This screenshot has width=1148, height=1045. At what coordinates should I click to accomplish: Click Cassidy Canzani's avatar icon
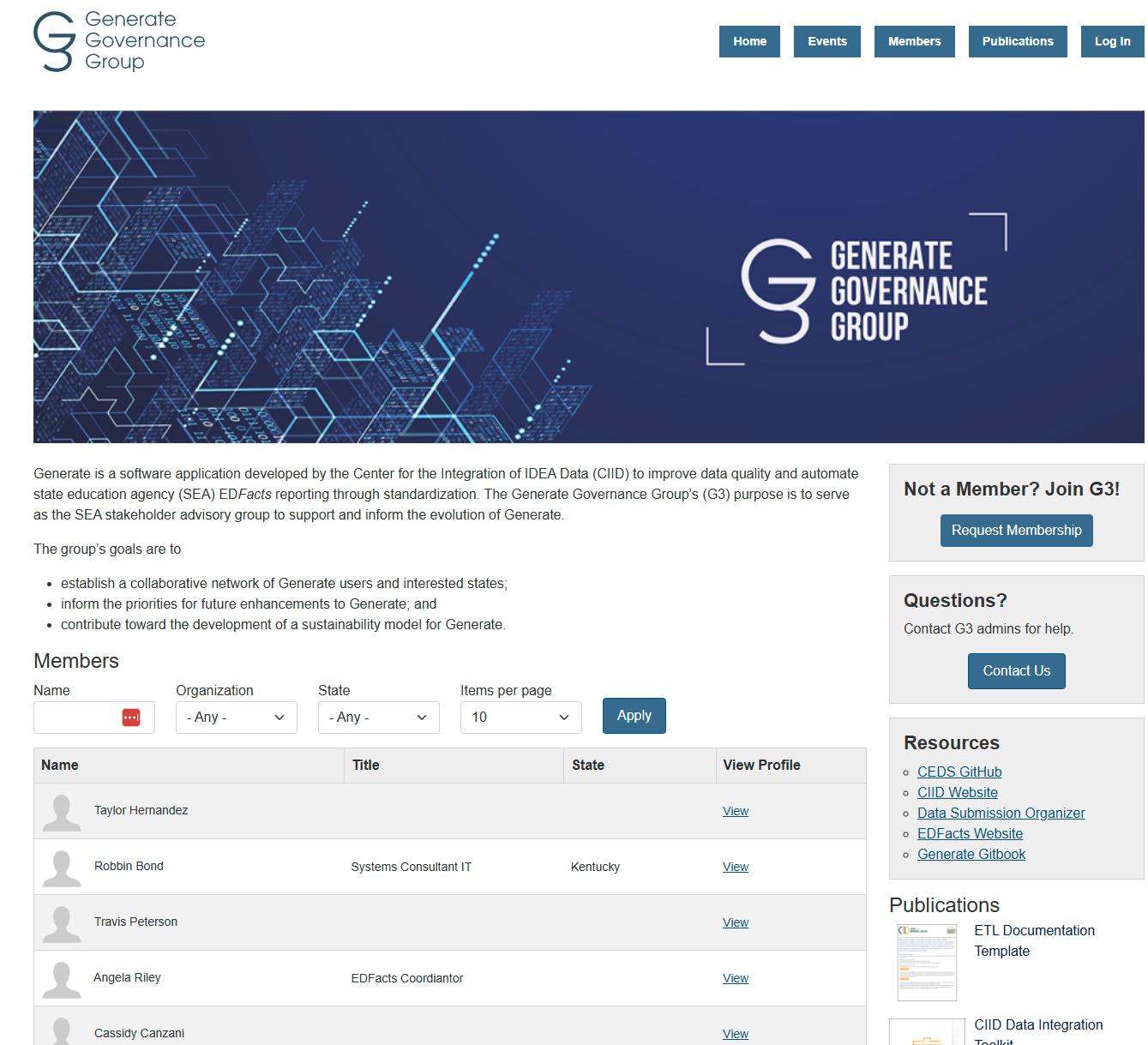62,1031
